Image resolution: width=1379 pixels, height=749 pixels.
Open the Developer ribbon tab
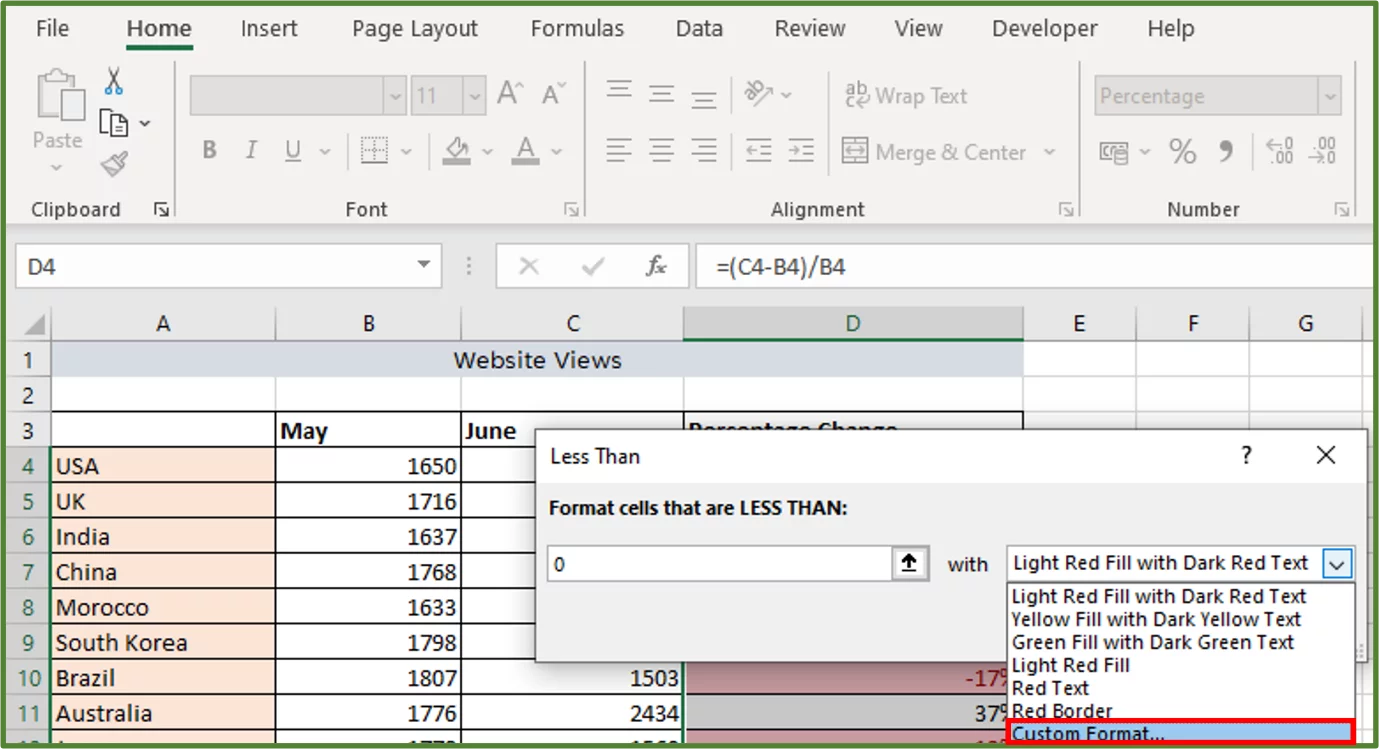tap(1044, 29)
